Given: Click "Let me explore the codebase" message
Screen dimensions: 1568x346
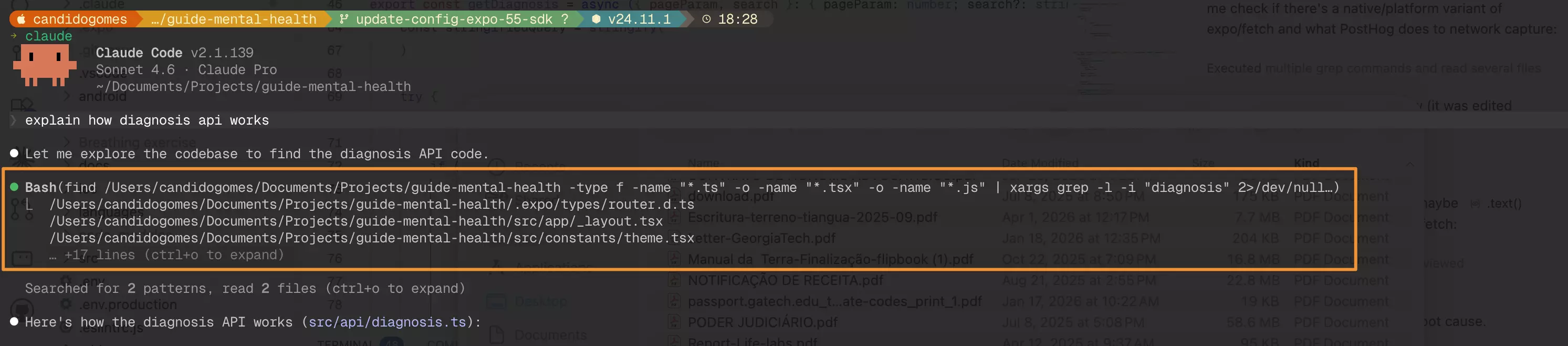Looking at the screenshot, I should coord(256,154).
